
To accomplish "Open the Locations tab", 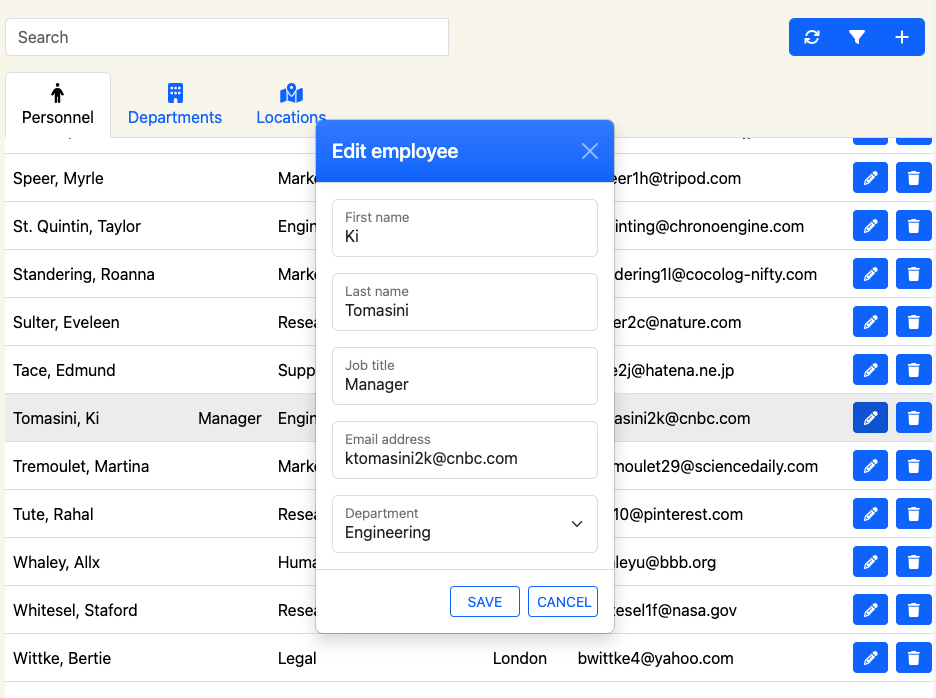I will (291, 105).
